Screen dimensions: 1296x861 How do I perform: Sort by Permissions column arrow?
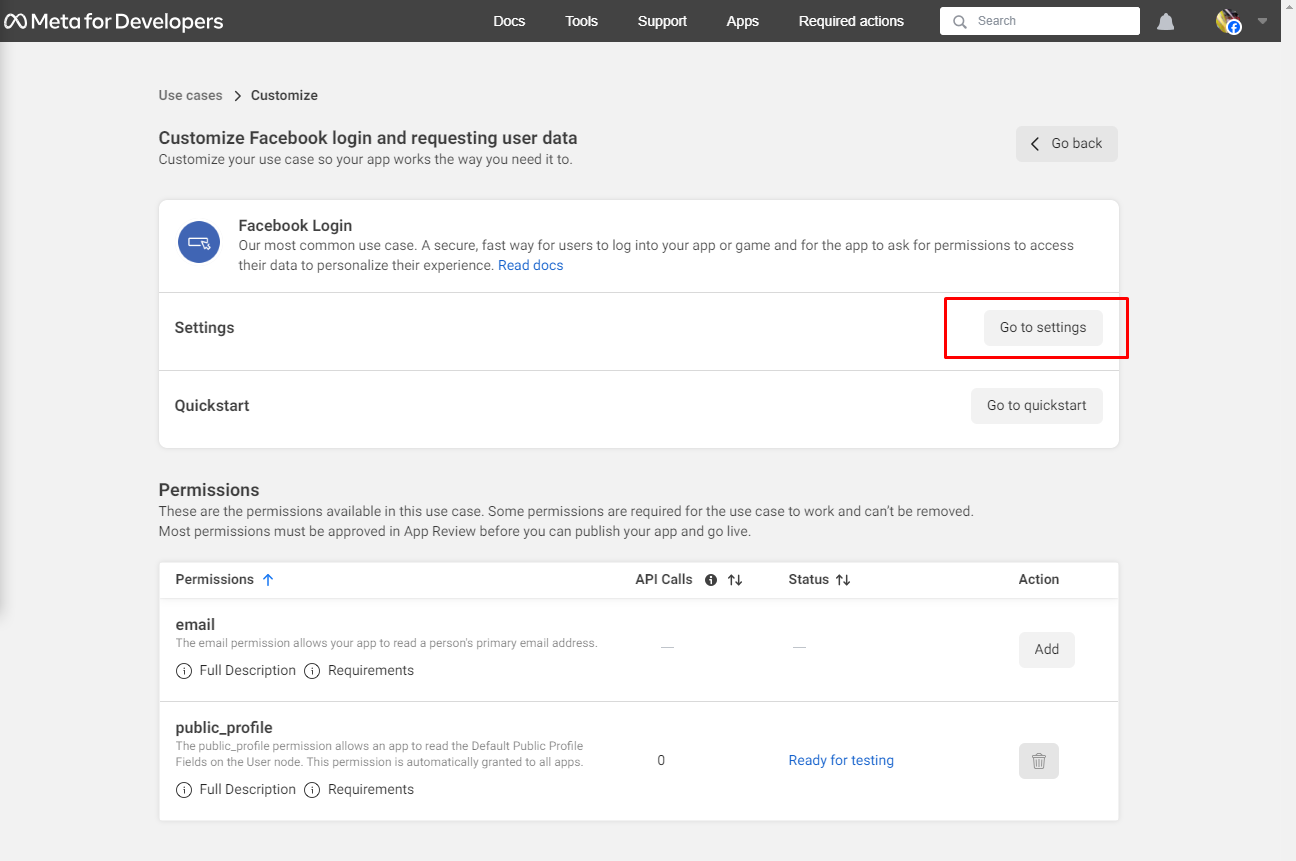click(x=267, y=580)
